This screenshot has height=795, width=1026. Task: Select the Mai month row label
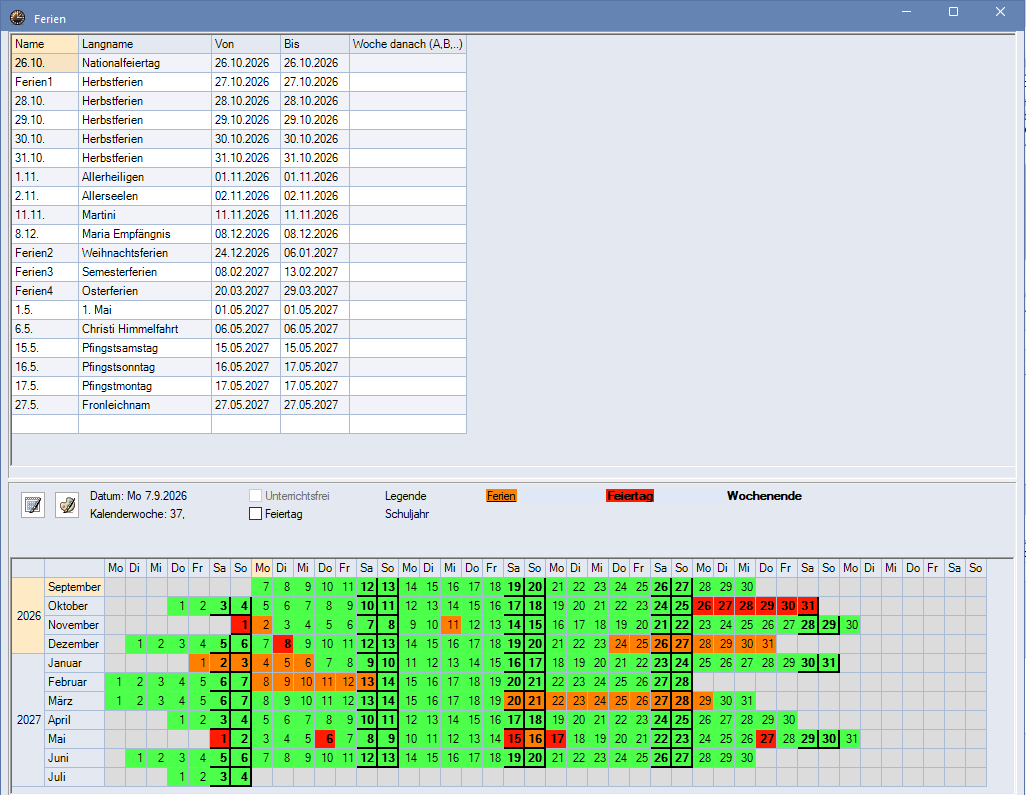tap(75, 739)
